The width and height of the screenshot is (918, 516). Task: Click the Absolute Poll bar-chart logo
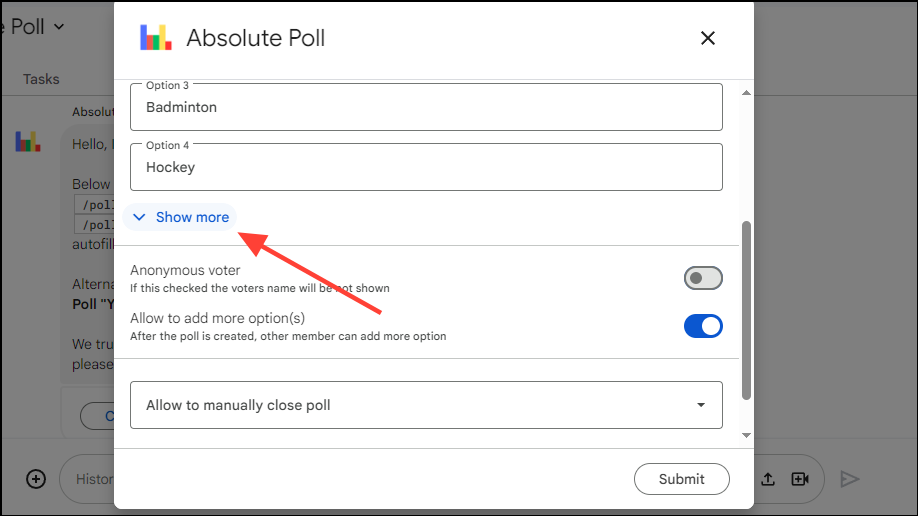[x=155, y=38]
